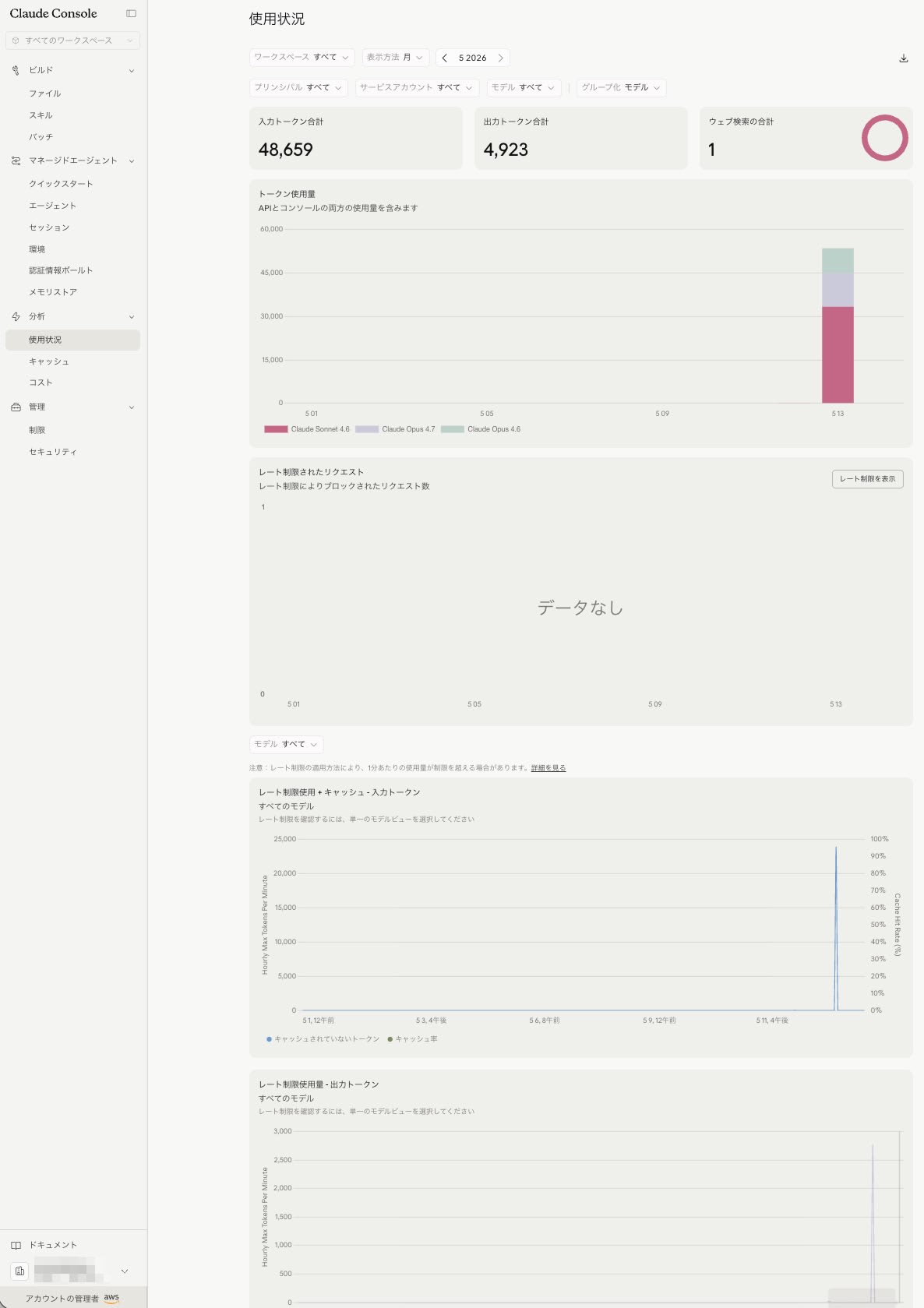Go to previous month arrow
This screenshot has height=1308, width=924.
pos(445,58)
